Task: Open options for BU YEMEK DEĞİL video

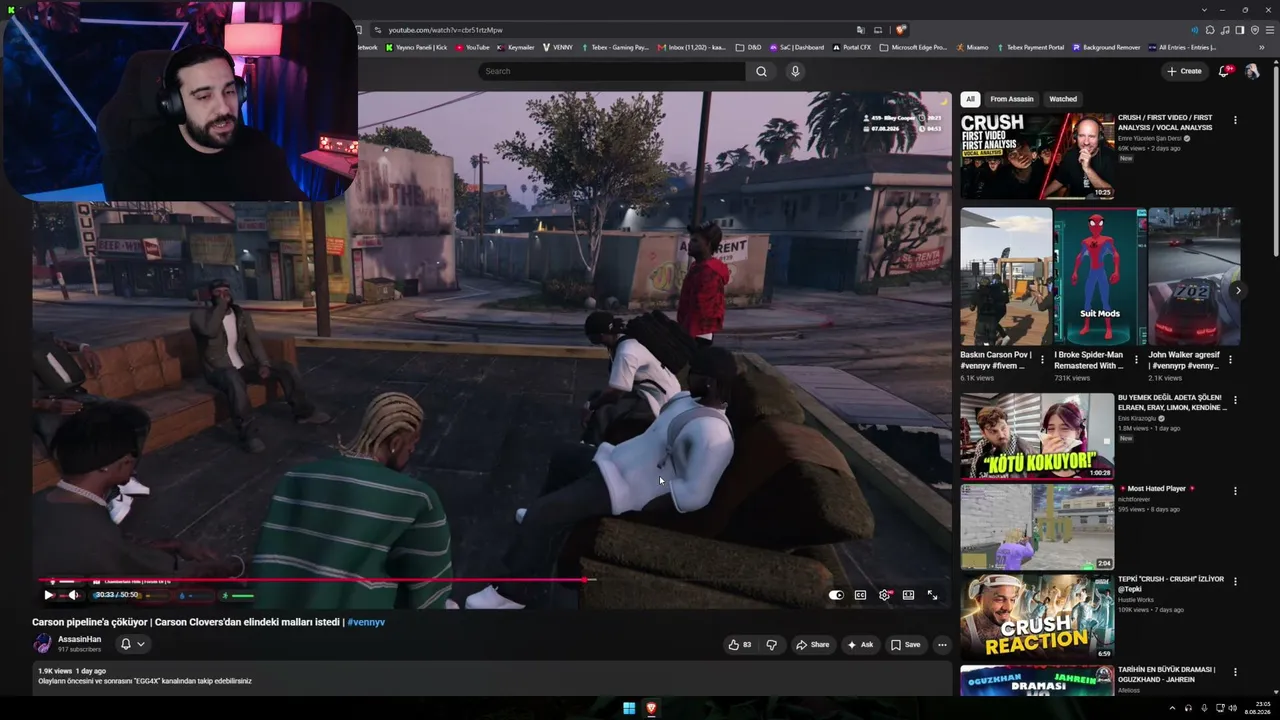Action: click(x=1235, y=400)
